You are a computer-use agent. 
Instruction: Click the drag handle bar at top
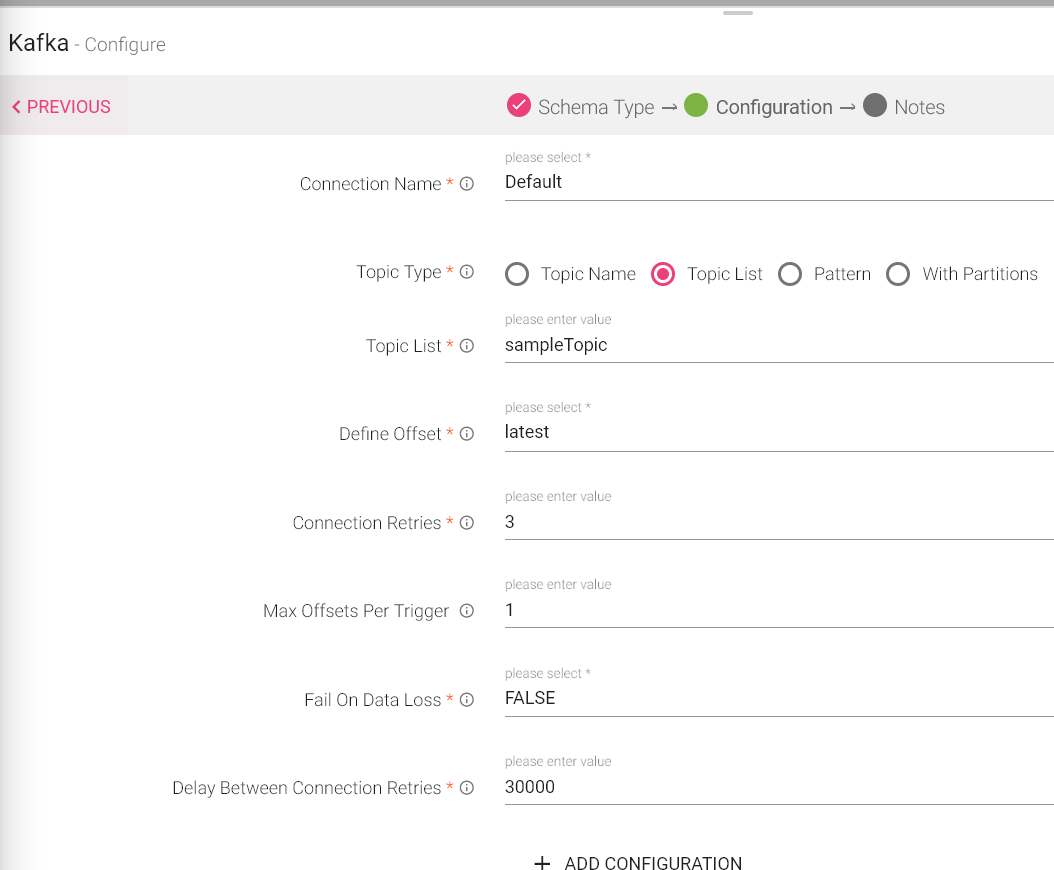pyautogui.click(x=738, y=13)
